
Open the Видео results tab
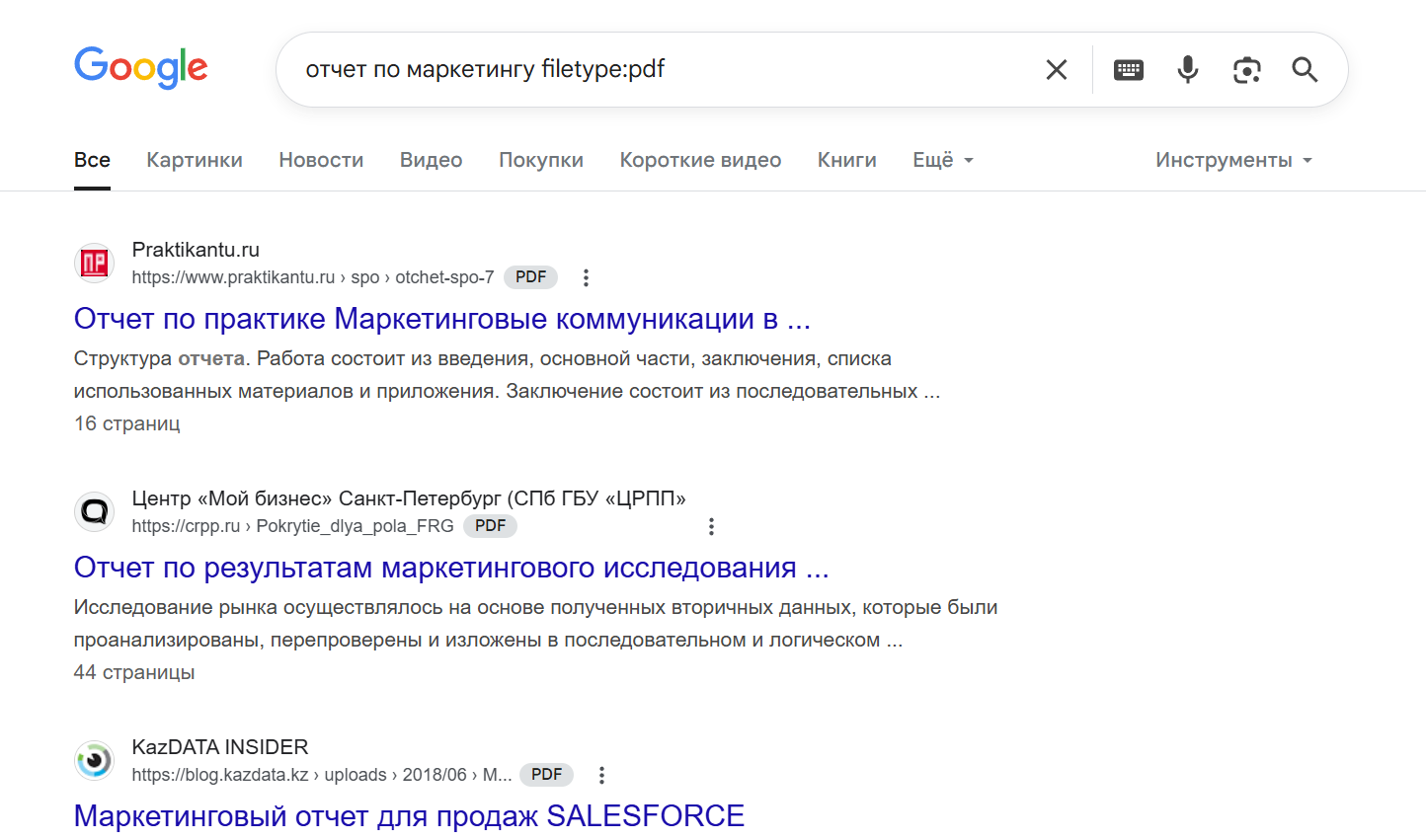click(x=431, y=159)
